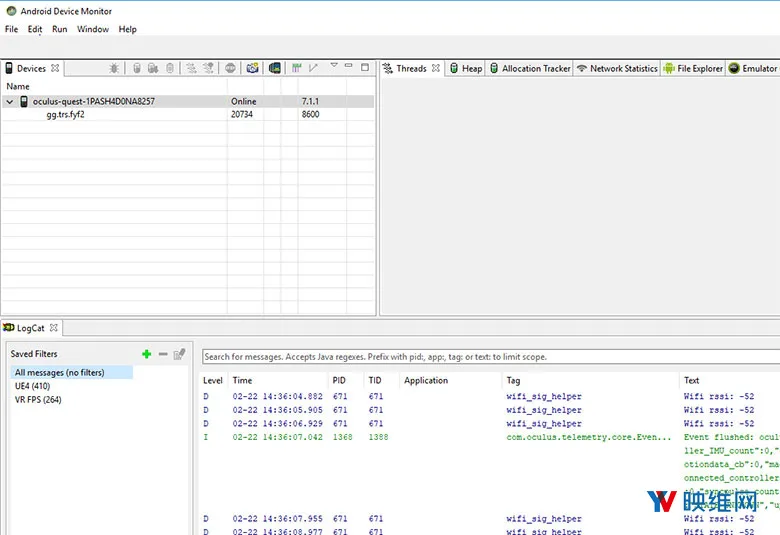This screenshot has width=780, height=535.
Task: Select the UE4 (410) saved filter
Action: tap(32, 386)
